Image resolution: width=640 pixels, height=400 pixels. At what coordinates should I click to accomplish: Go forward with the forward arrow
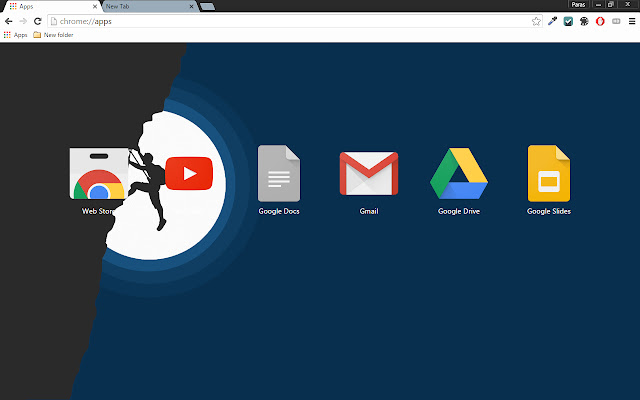click(23, 21)
